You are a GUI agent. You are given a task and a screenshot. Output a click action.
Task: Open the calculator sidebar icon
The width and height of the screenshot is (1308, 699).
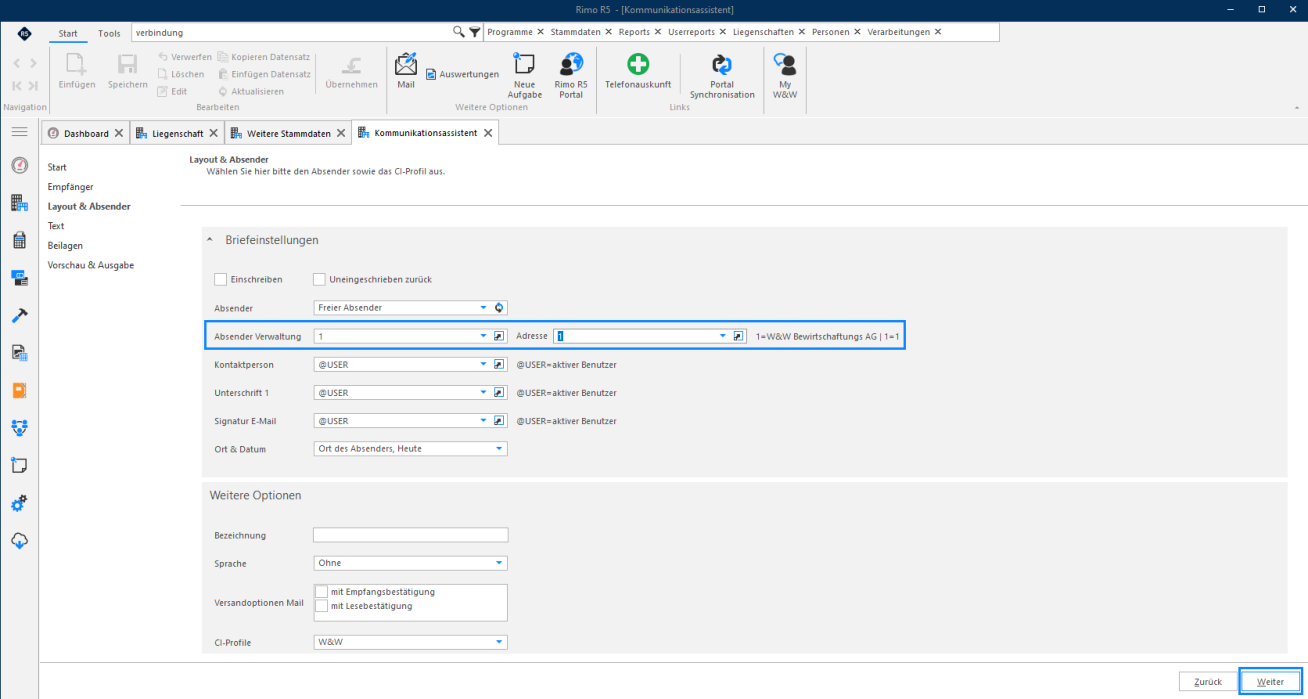coord(19,240)
